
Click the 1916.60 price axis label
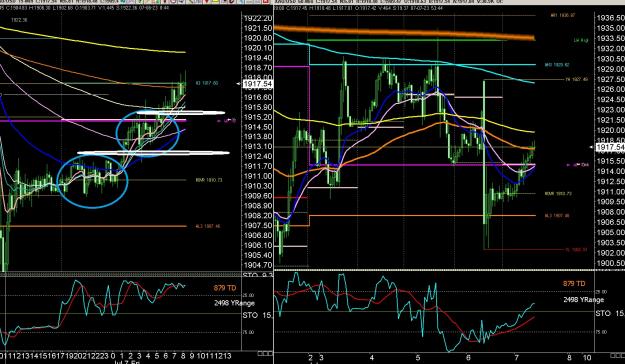[257, 97]
